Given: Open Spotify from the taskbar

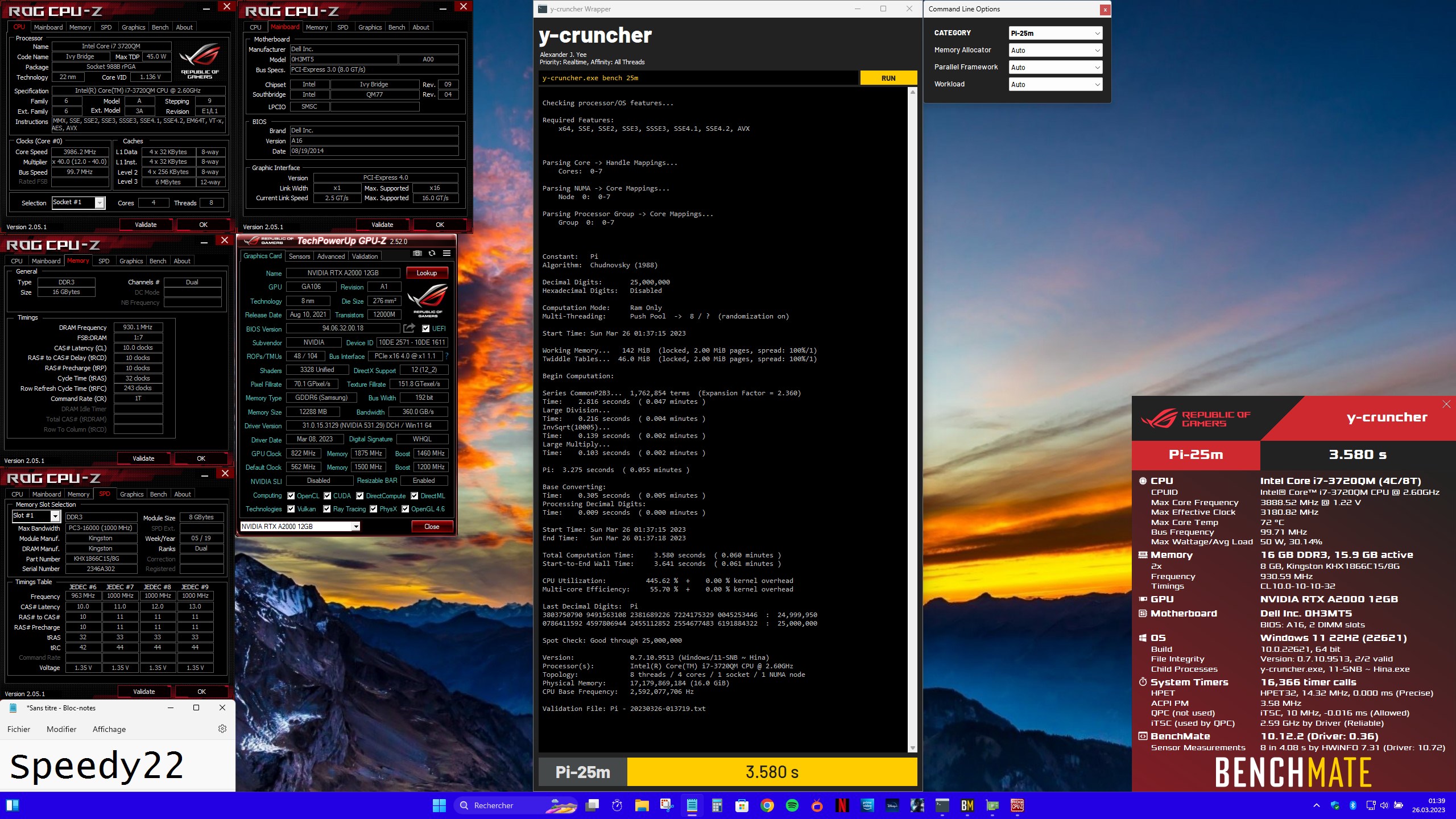Looking at the screenshot, I should [792, 805].
